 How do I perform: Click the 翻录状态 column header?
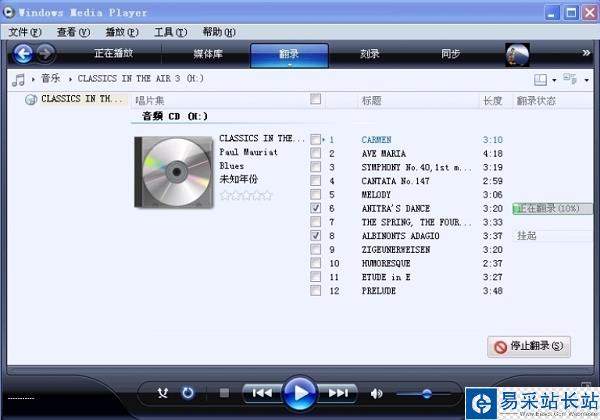tap(536, 101)
